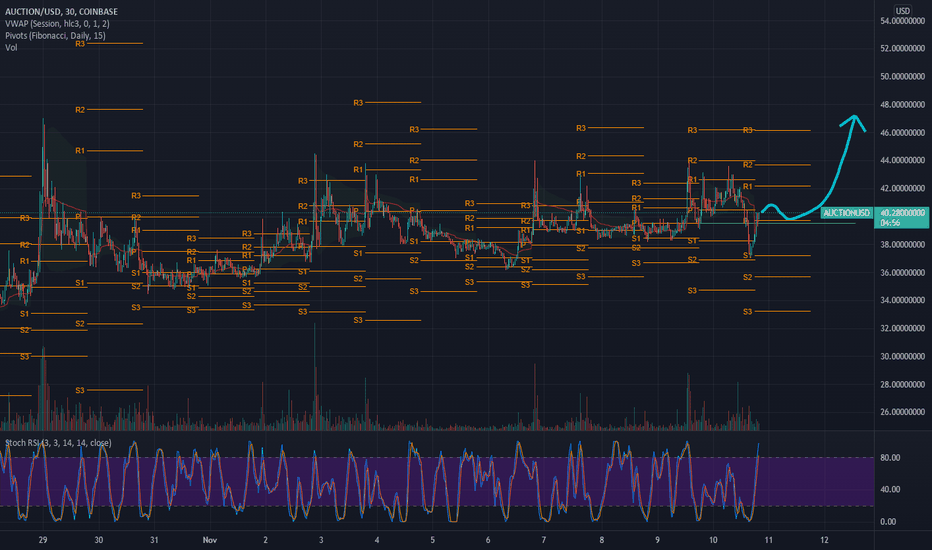This screenshot has width=932, height=550.
Task: Click the 6 date label on time axis
Action: pyautogui.click(x=488, y=540)
